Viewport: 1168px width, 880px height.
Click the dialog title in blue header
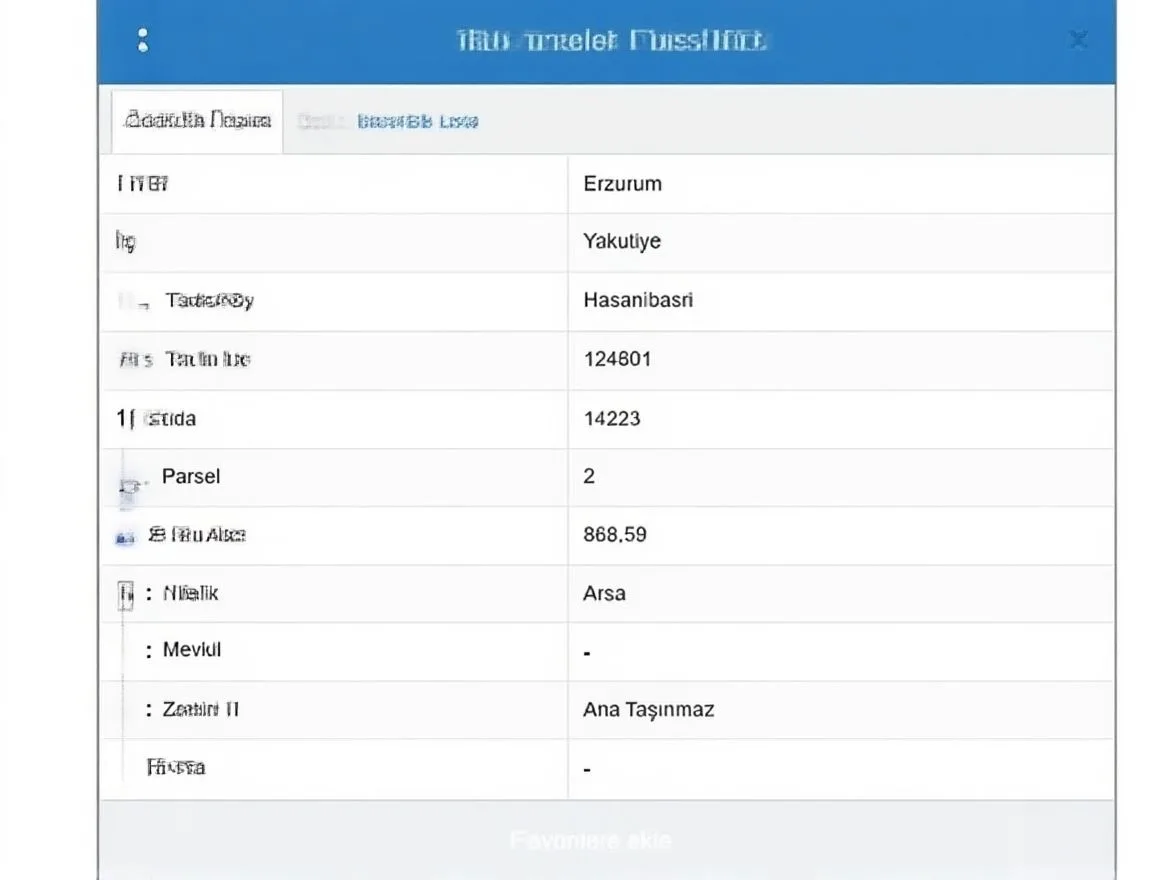tap(611, 41)
